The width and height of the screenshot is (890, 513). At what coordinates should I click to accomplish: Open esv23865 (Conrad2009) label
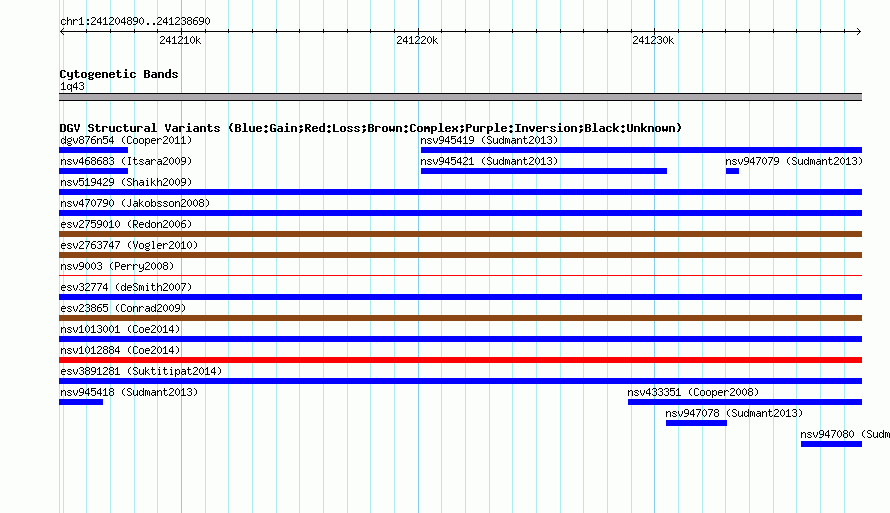[123, 308]
